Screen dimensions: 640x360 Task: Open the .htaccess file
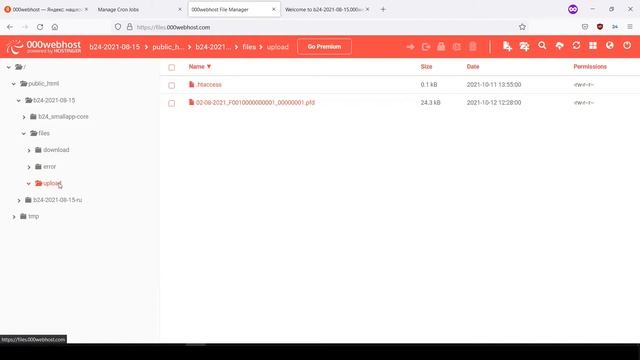coord(209,84)
